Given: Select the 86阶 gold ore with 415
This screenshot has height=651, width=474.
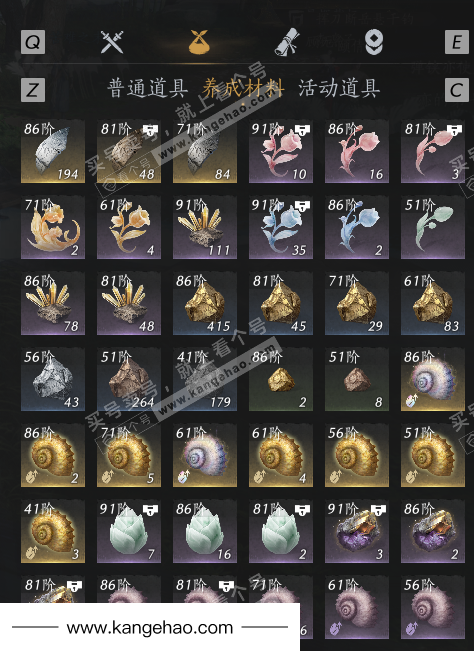Looking at the screenshot, I should pos(205,303).
